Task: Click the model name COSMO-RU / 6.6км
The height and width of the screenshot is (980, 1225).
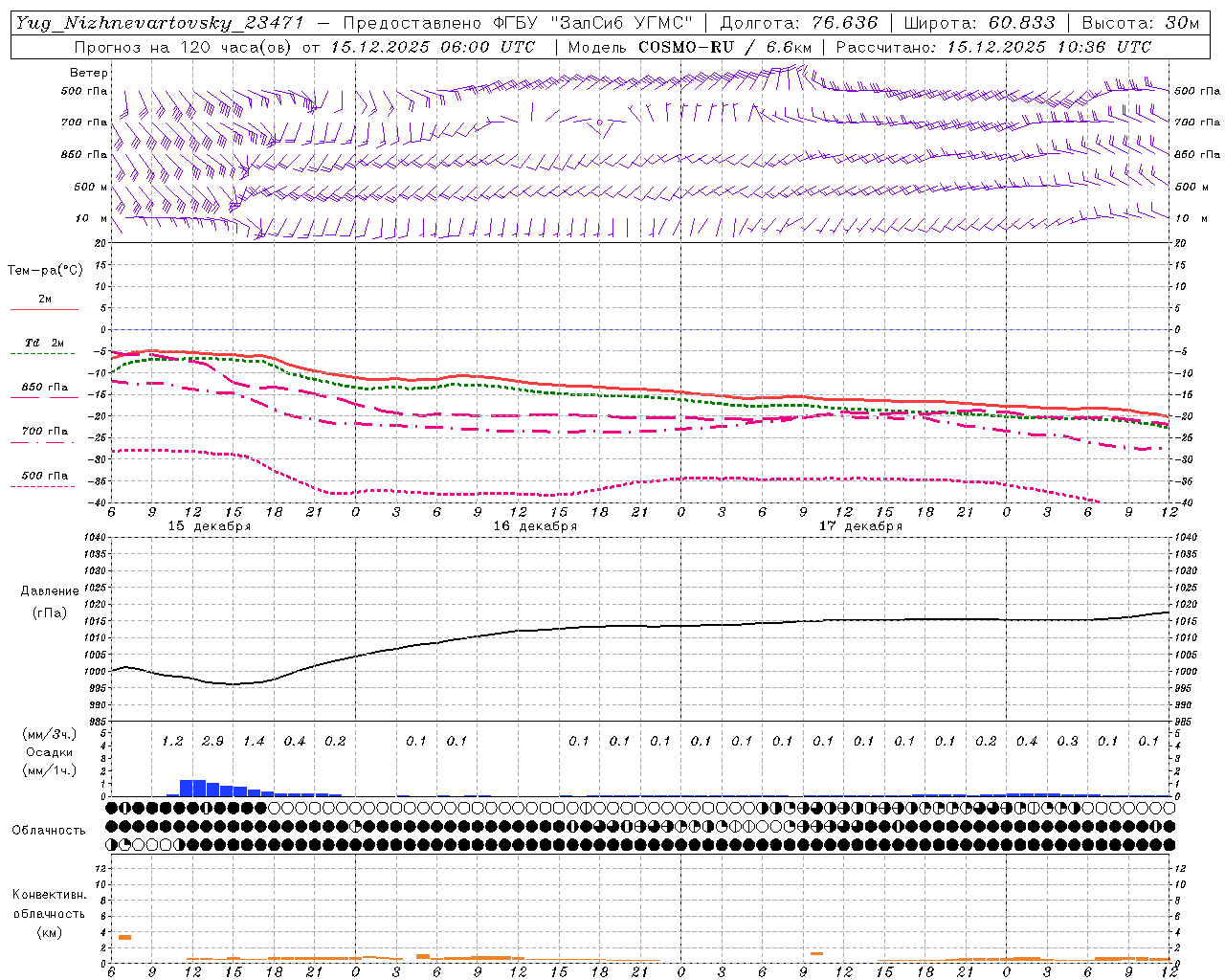Action: 725,46
